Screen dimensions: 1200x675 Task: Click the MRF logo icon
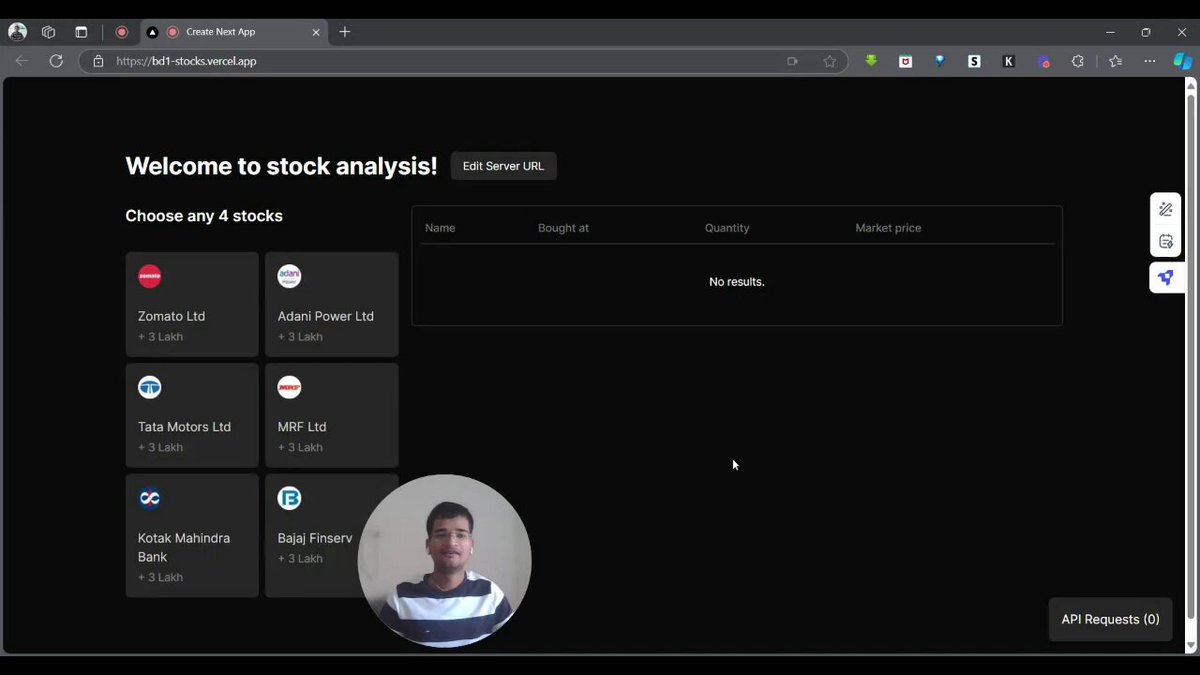pos(289,387)
